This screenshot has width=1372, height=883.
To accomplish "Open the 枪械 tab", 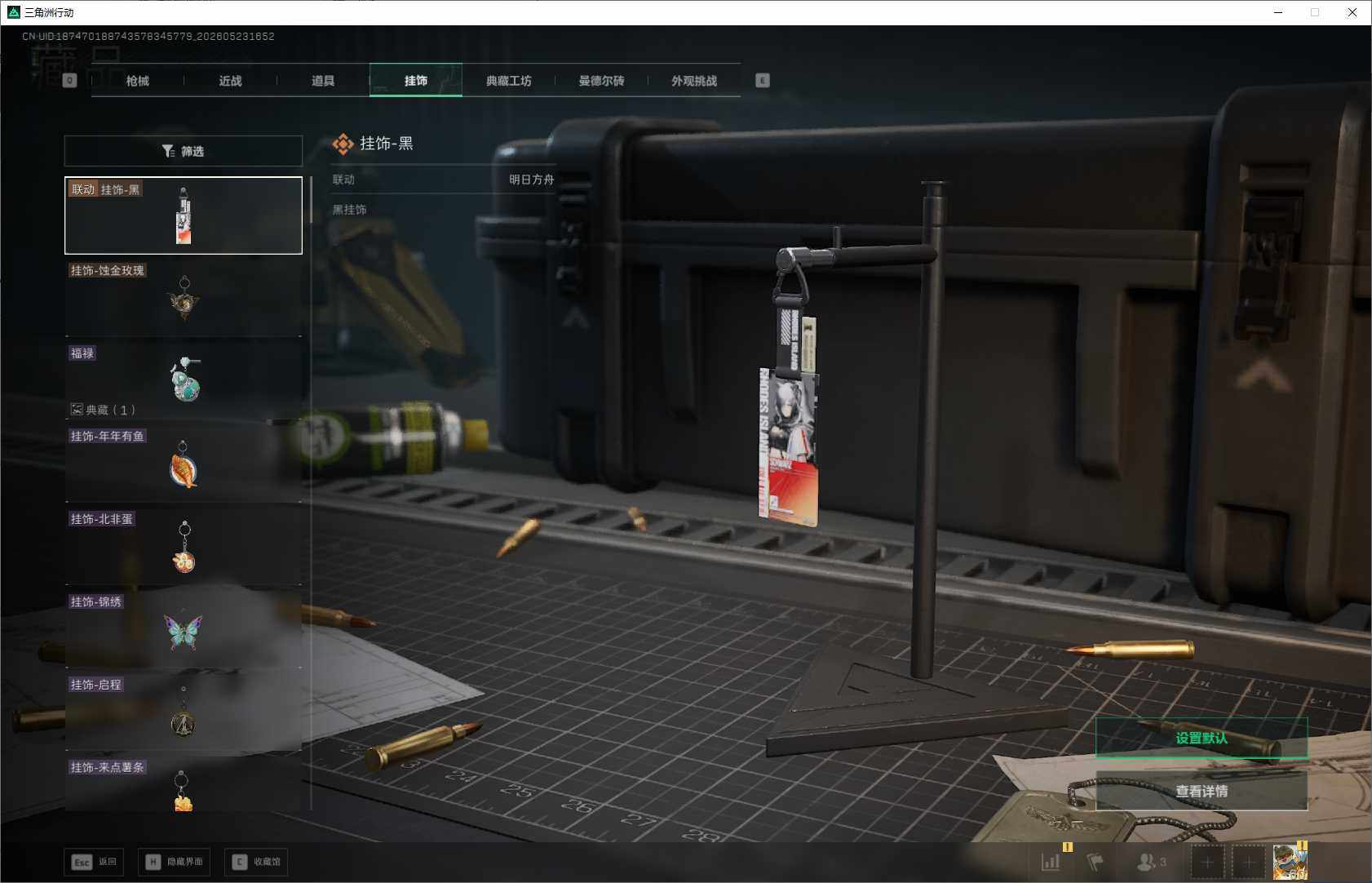I will click(138, 81).
